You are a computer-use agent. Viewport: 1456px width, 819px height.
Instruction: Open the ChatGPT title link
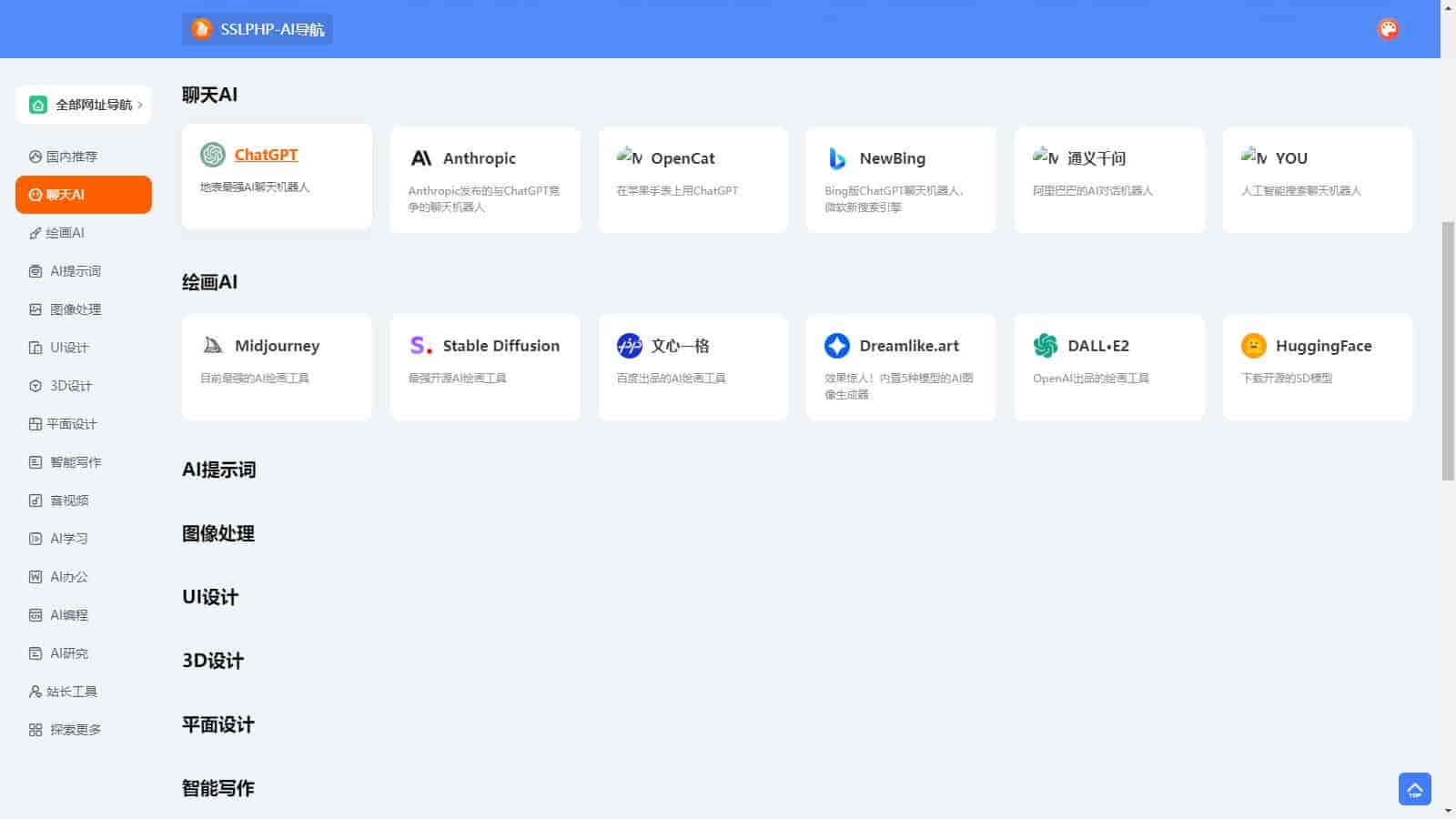266,155
